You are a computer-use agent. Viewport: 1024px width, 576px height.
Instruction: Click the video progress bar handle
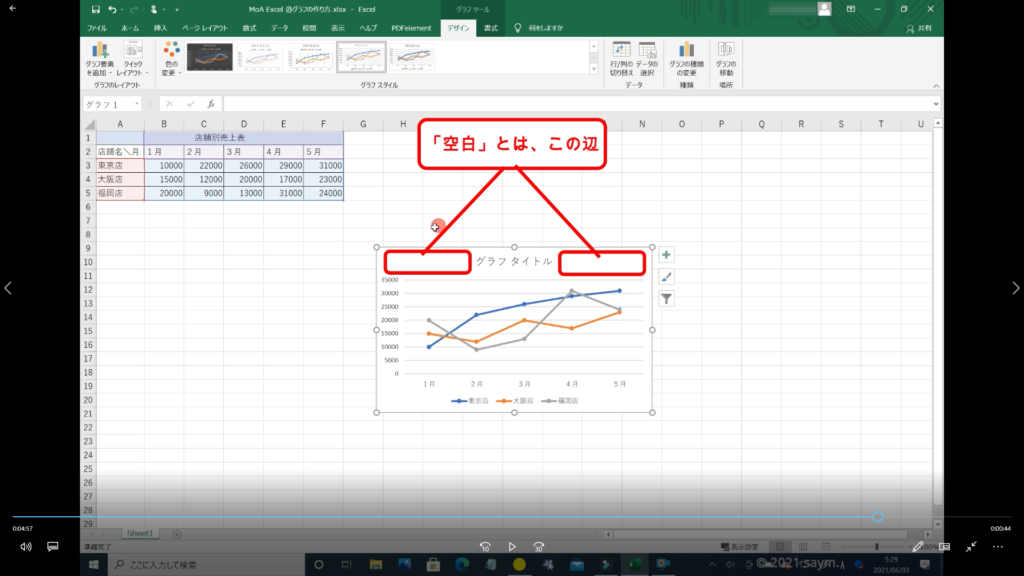coord(877,517)
